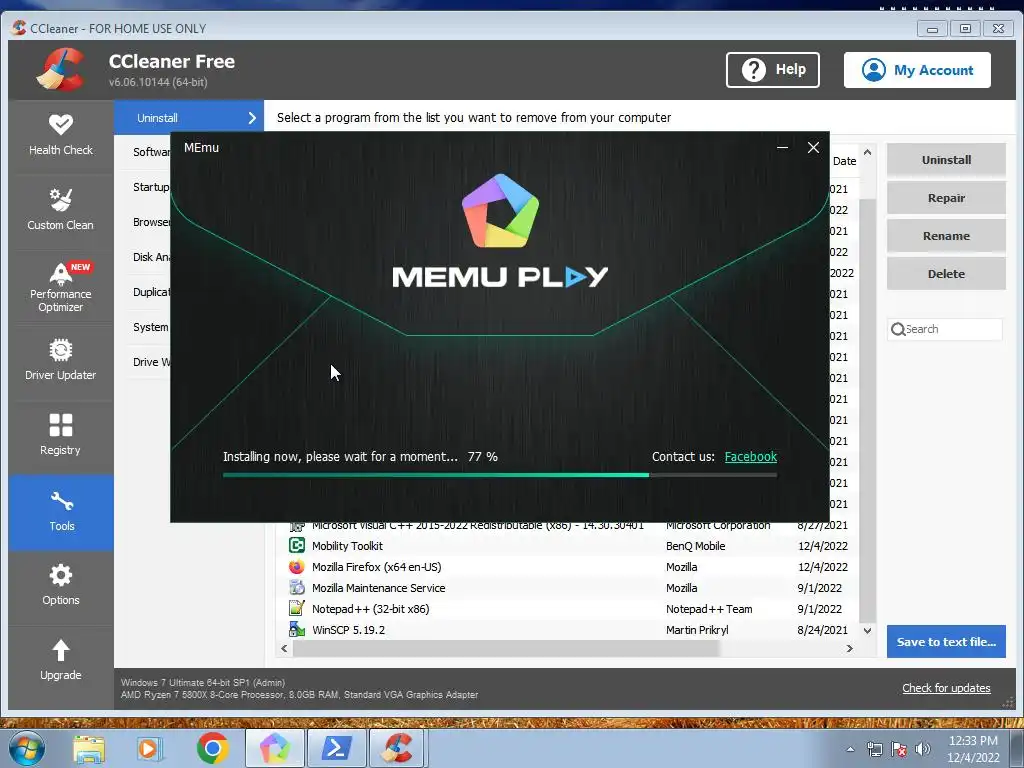Open the Duplicate Finder tools item
Viewport: 1024px width, 768px height.
coord(152,292)
